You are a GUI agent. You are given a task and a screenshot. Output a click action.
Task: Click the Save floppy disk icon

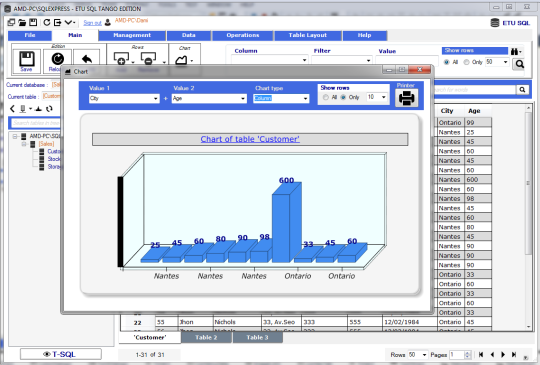(27, 59)
